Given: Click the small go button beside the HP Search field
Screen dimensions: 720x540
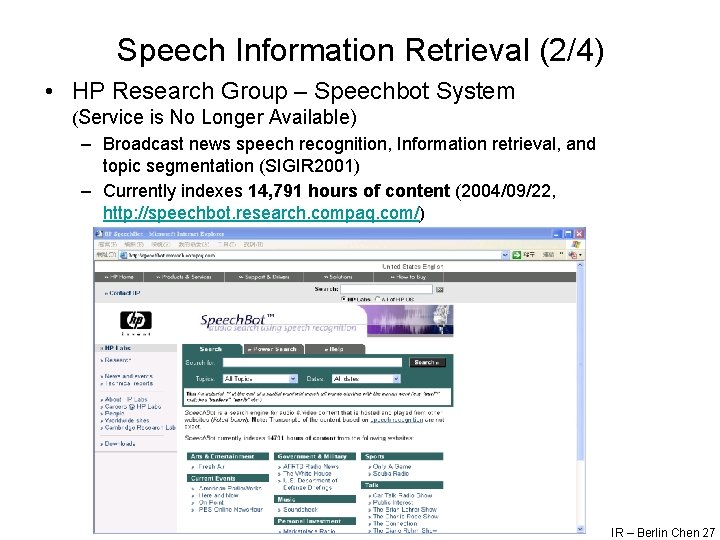Looking at the screenshot, I should tap(439, 289).
